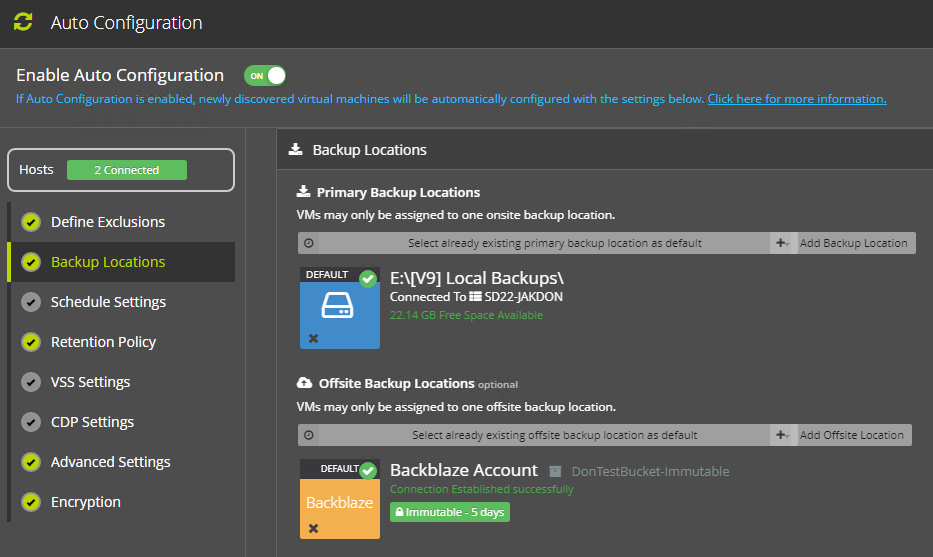The height and width of the screenshot is (557, 933).
Task: Click the Retention Policy checkmark icon
Action: (x=31, y=342)
